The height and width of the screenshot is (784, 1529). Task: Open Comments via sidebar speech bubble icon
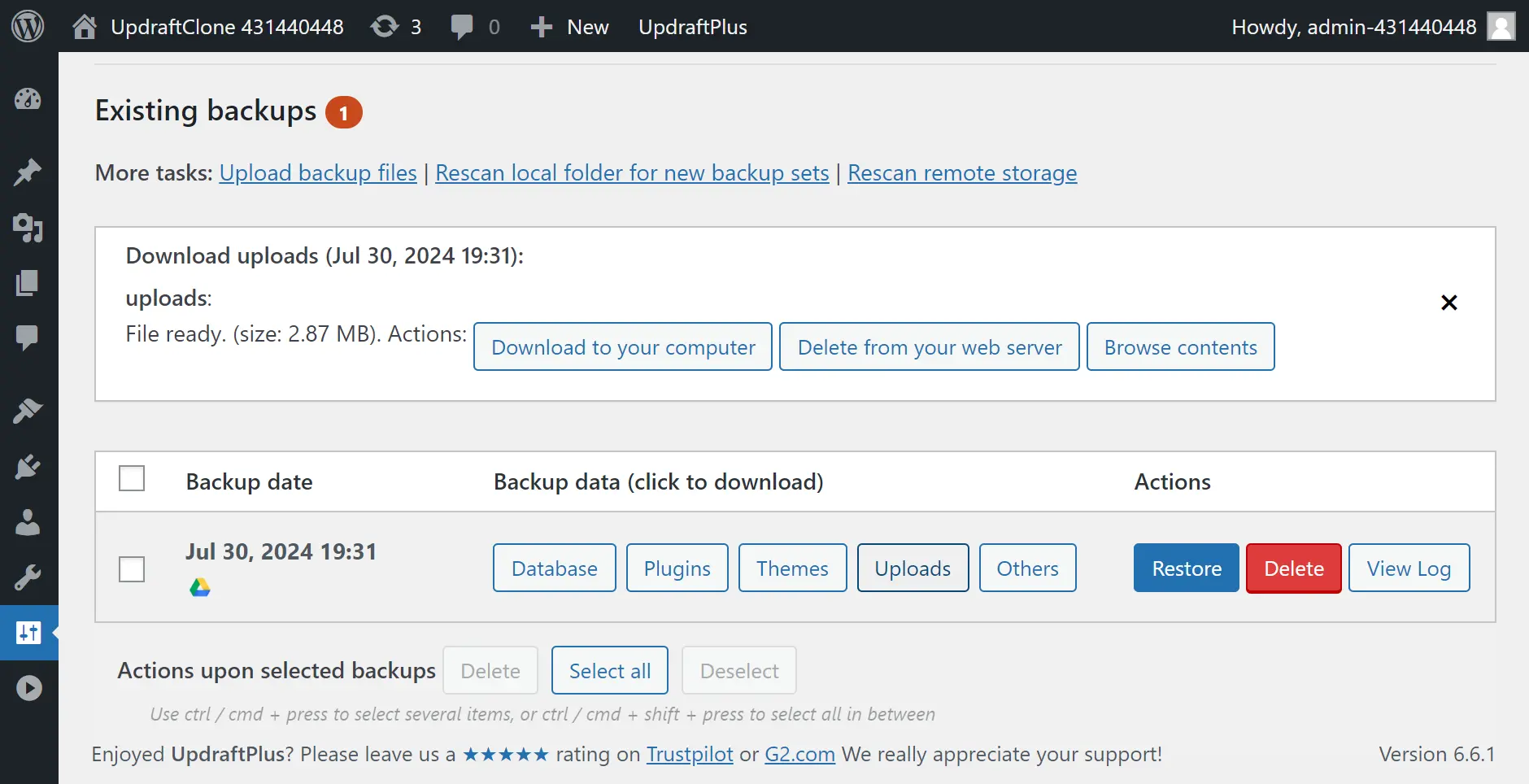pos(28,338)
